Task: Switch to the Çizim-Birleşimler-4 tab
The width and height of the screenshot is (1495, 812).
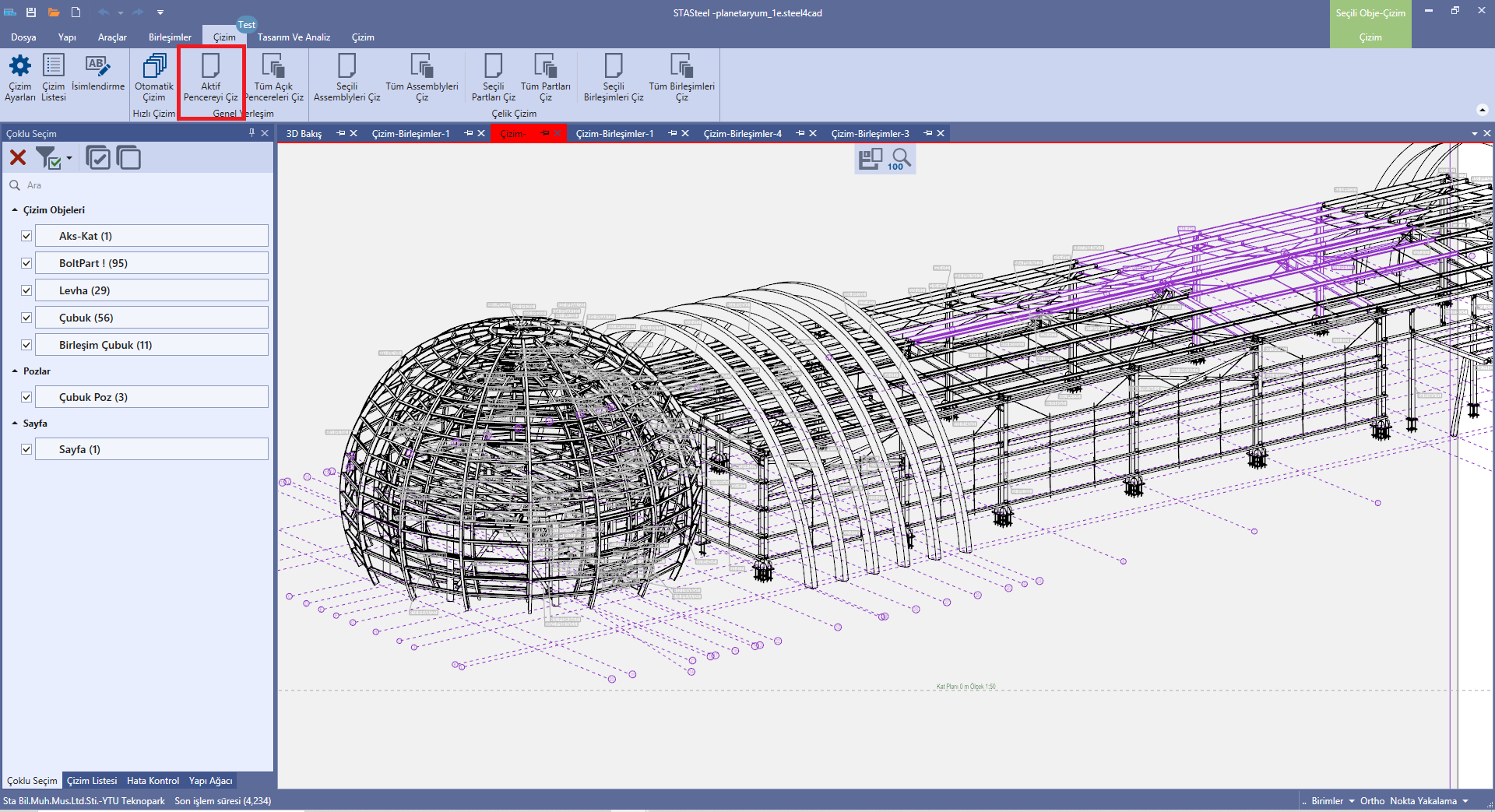Action: tap(742, 134)
